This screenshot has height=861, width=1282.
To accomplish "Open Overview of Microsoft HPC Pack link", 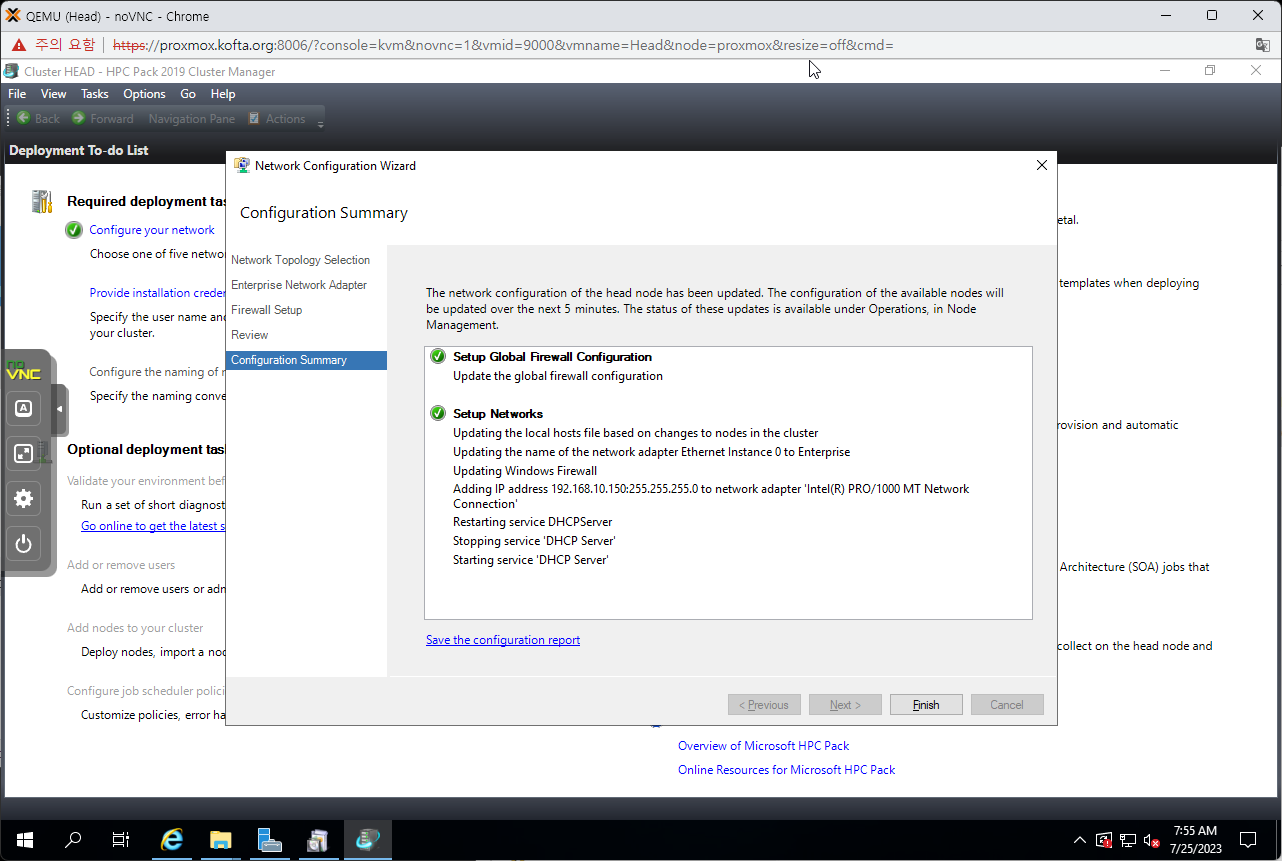I will click(x=763, y=746).
